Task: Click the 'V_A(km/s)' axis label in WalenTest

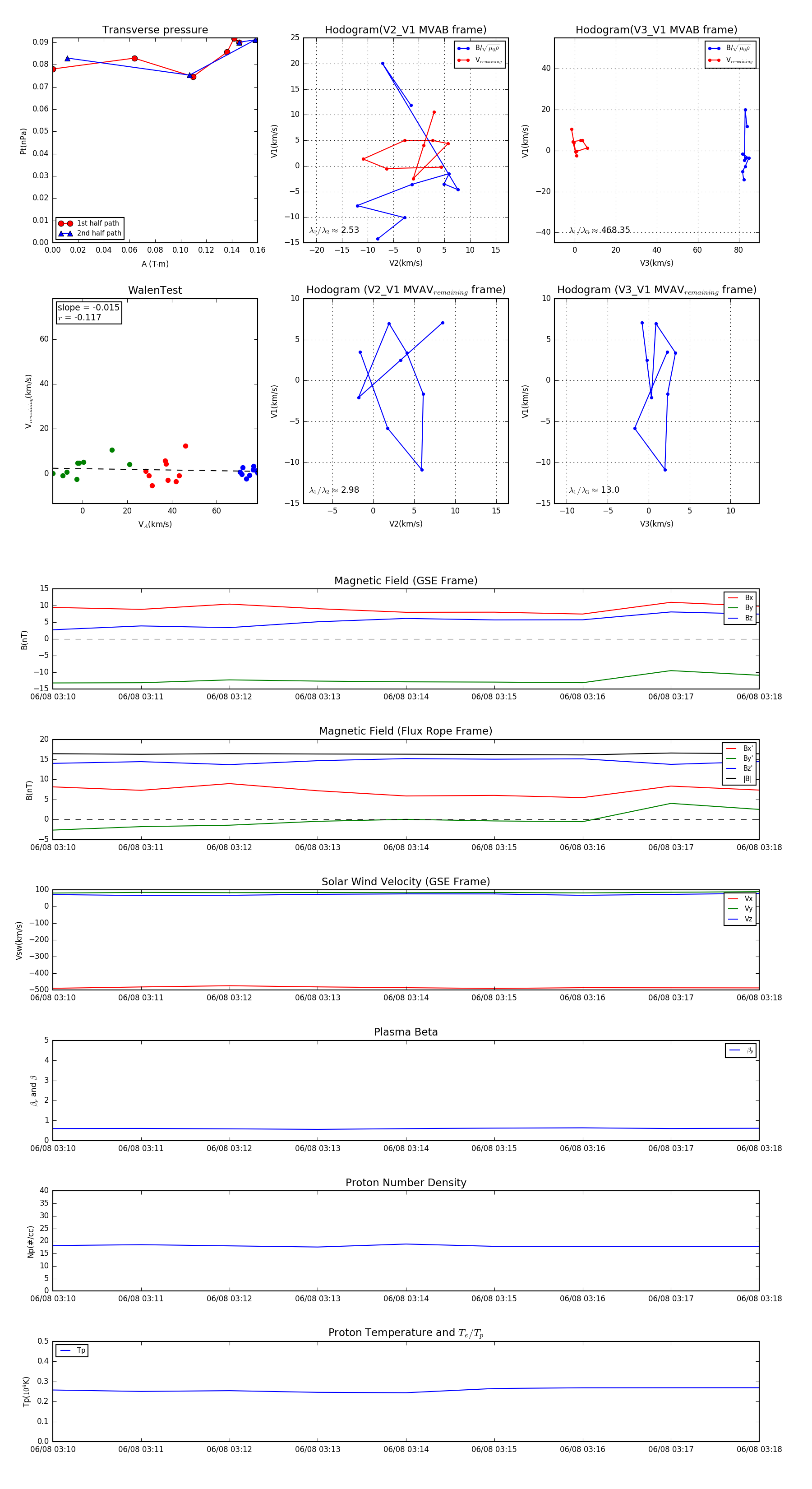Action: [x=155, y=524]
